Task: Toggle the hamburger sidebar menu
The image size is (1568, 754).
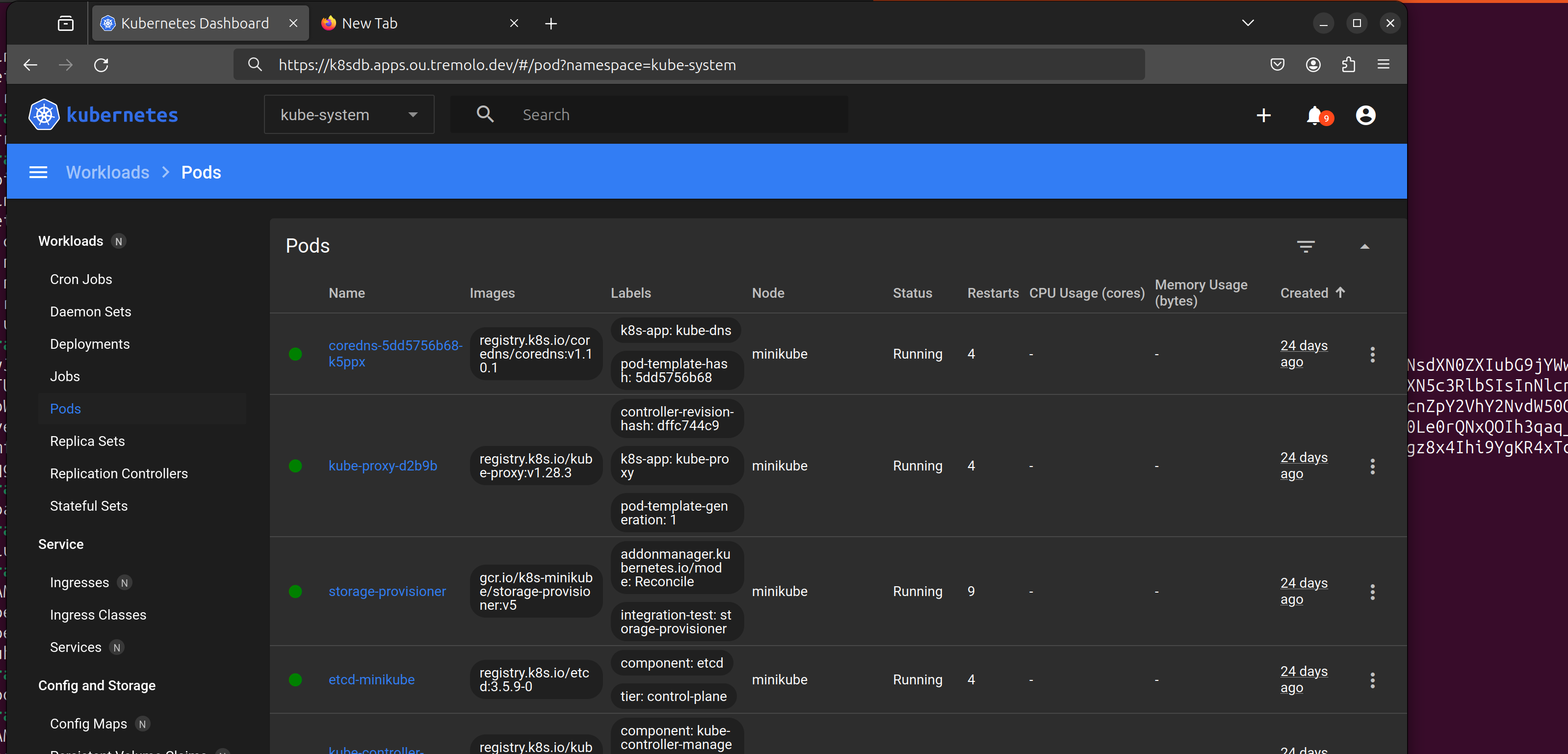Action: point(38,172)
